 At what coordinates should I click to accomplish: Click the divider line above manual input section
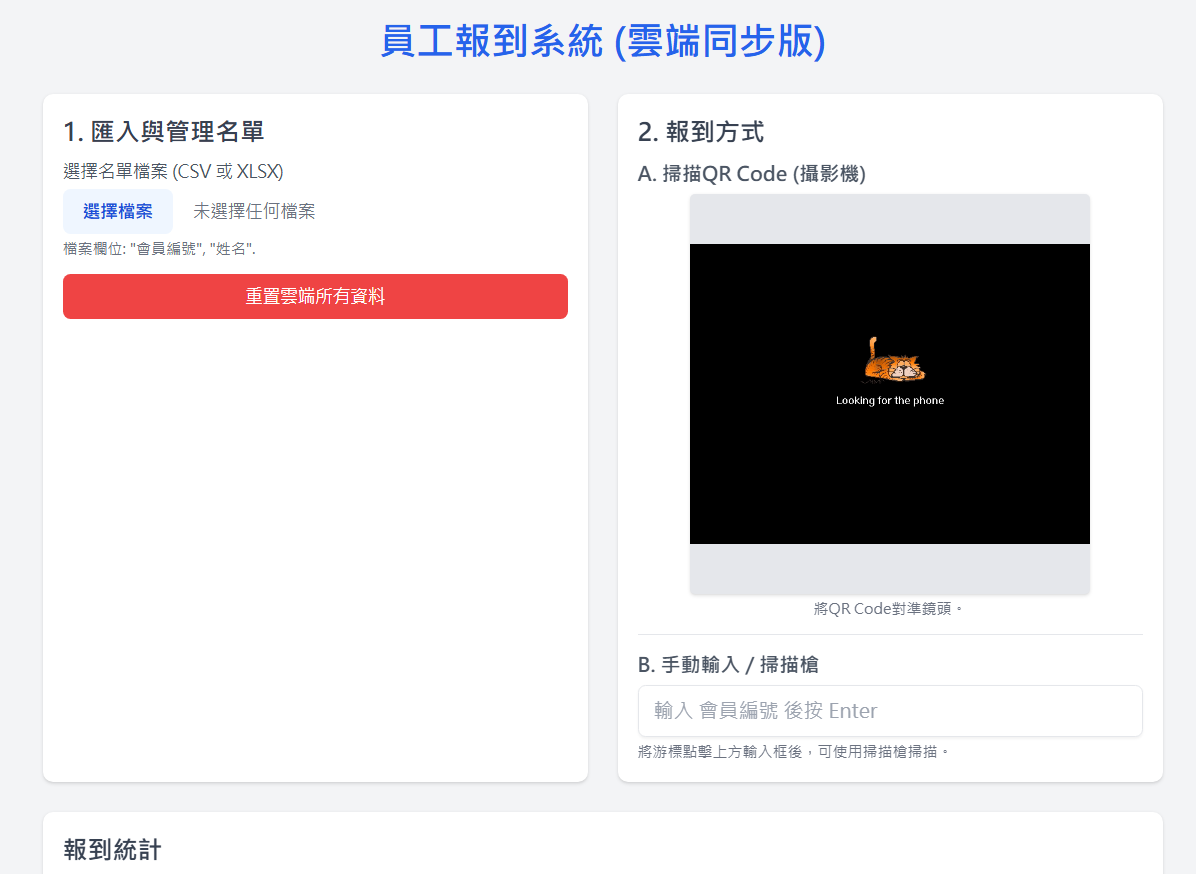point(889,634)
